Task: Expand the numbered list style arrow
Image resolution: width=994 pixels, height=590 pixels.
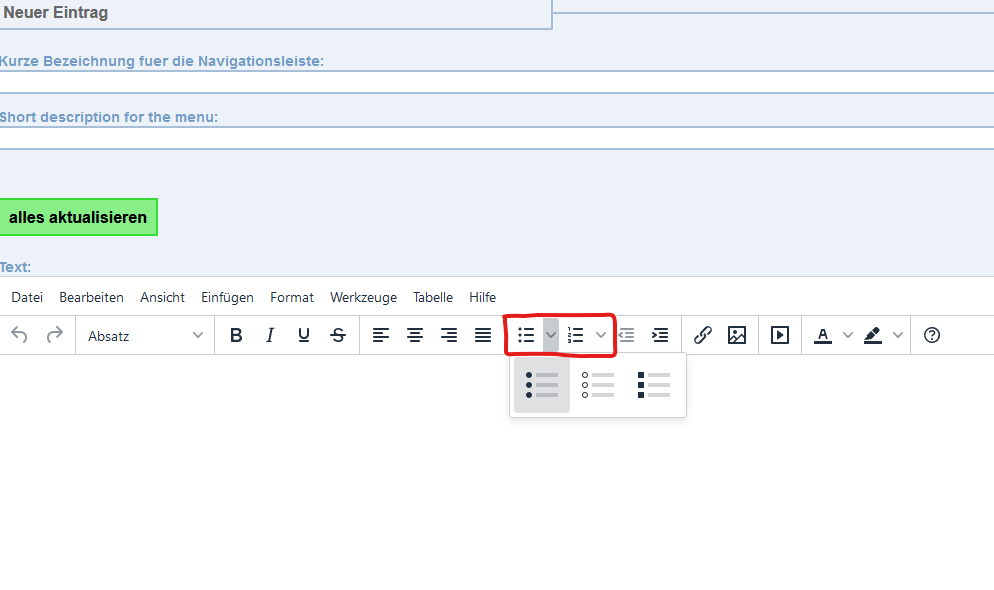Action: pos(600,335)
